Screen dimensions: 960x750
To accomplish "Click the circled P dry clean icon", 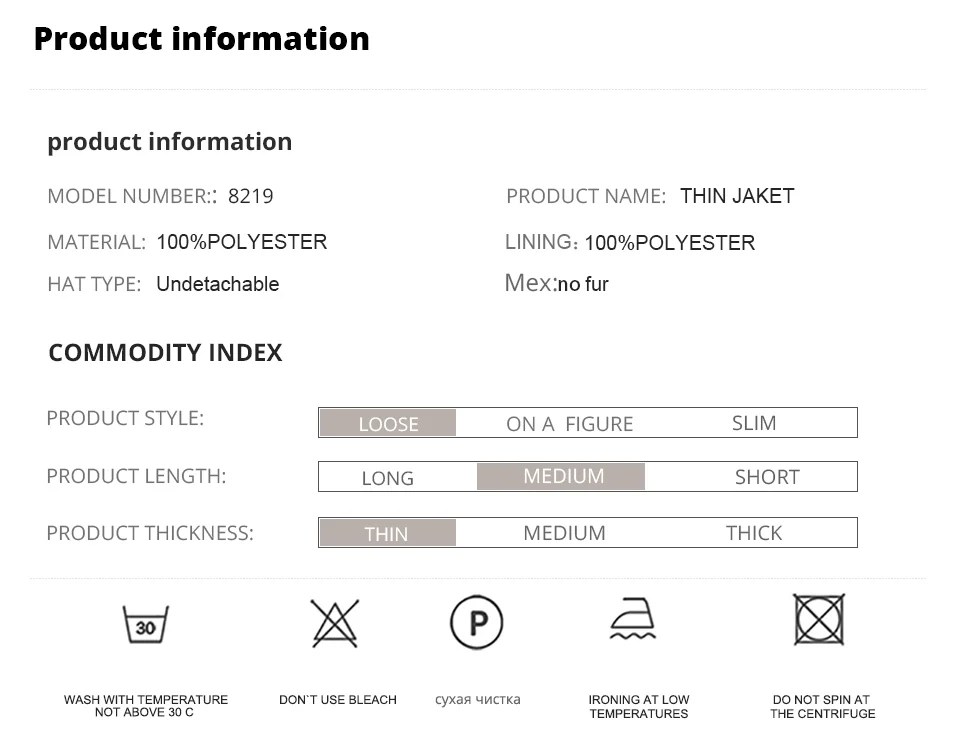I will click(477, 623).
